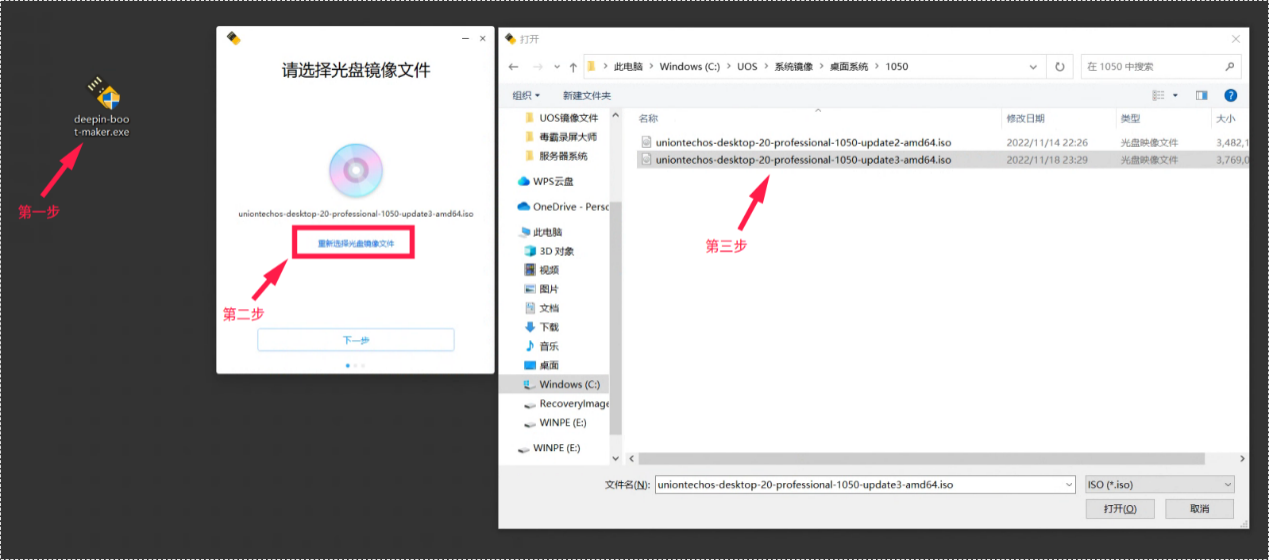Open recent locations dropdown arrow

click(557, 67)
